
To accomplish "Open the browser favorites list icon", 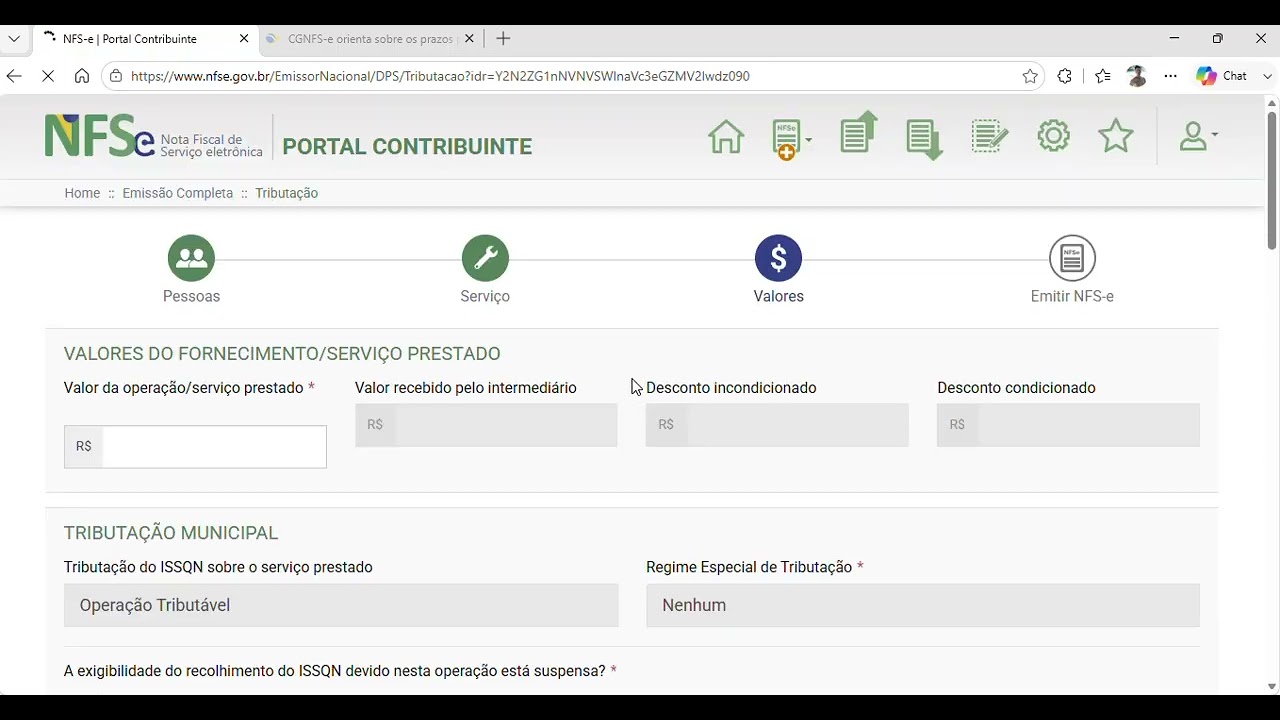I will point(1102,76).
